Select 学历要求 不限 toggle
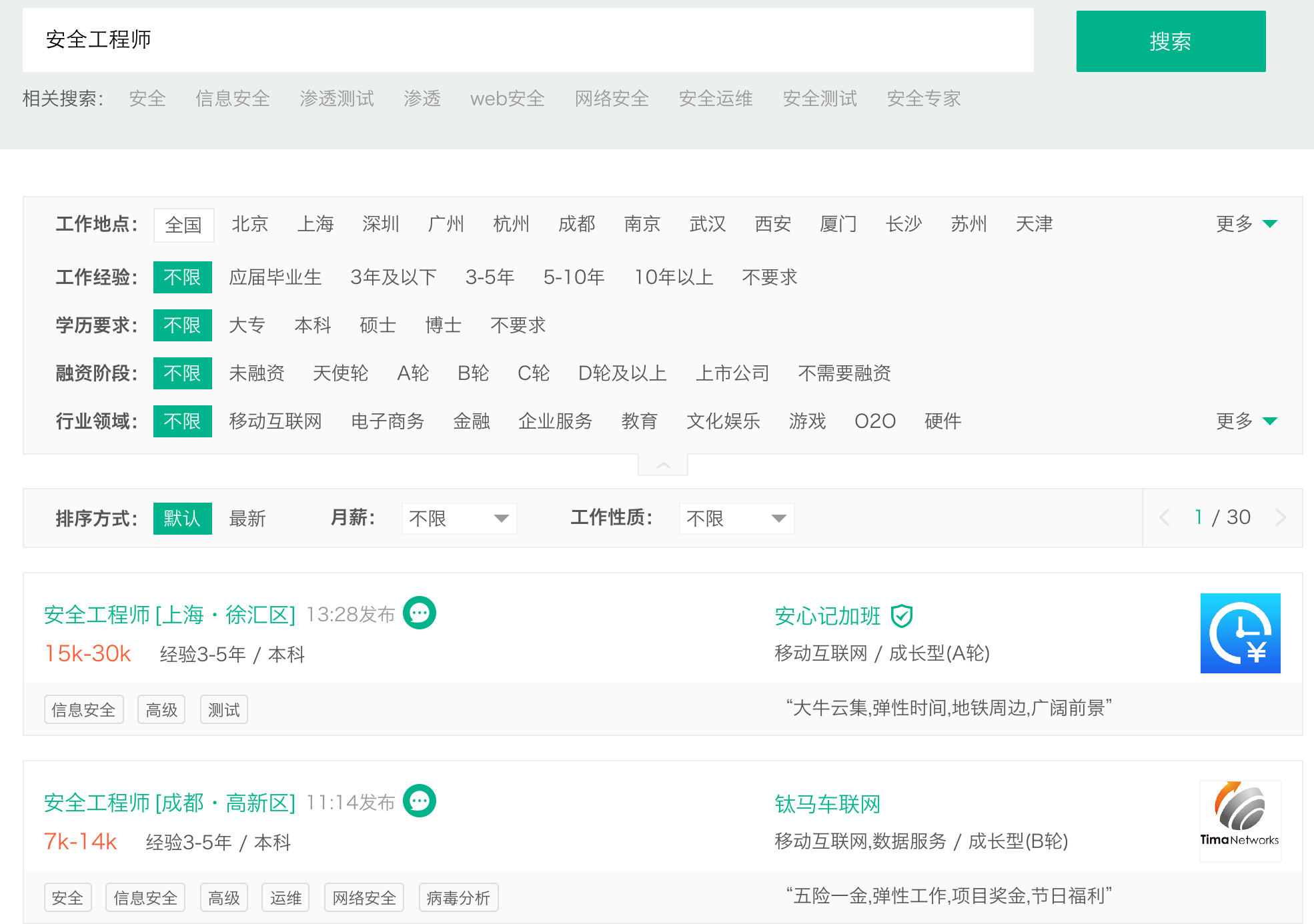Image resolution: width=1314 pixels, height=924 pixels. coord(184,324)
